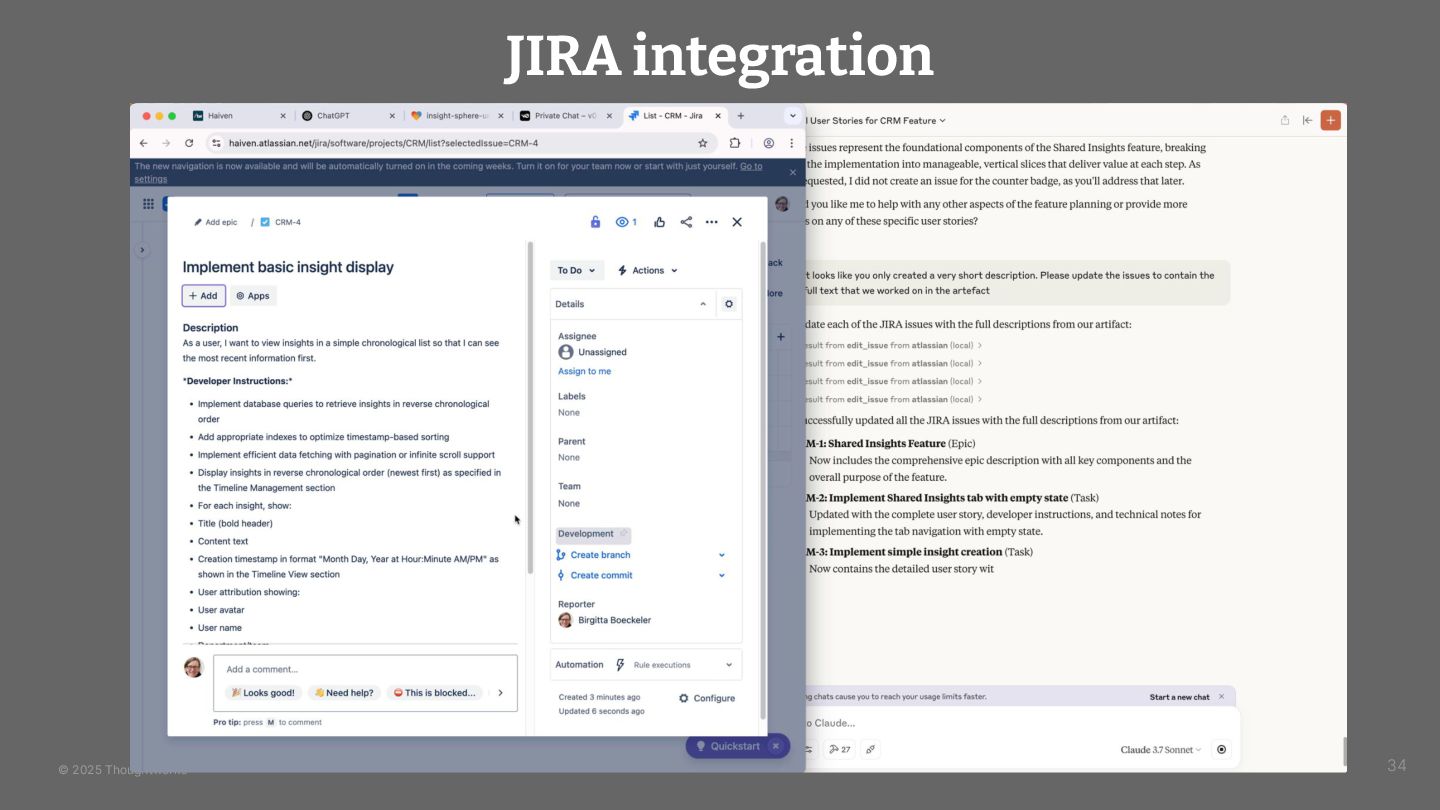Click the haiven.atlassian.net address bar

pos(460,143)
